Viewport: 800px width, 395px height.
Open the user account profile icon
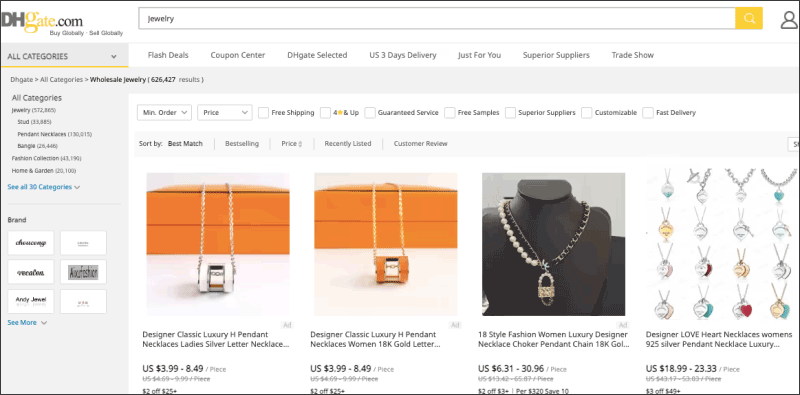pos(789,19)
